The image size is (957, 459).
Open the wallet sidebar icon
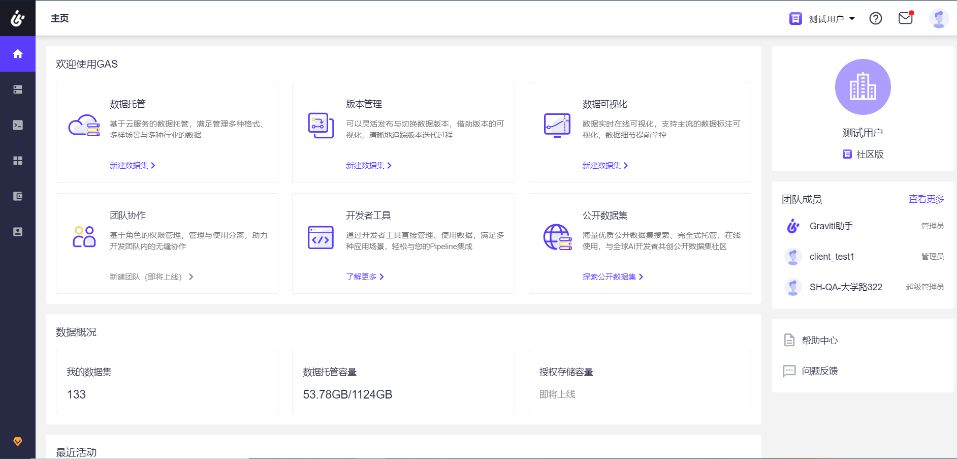[17, 196]
